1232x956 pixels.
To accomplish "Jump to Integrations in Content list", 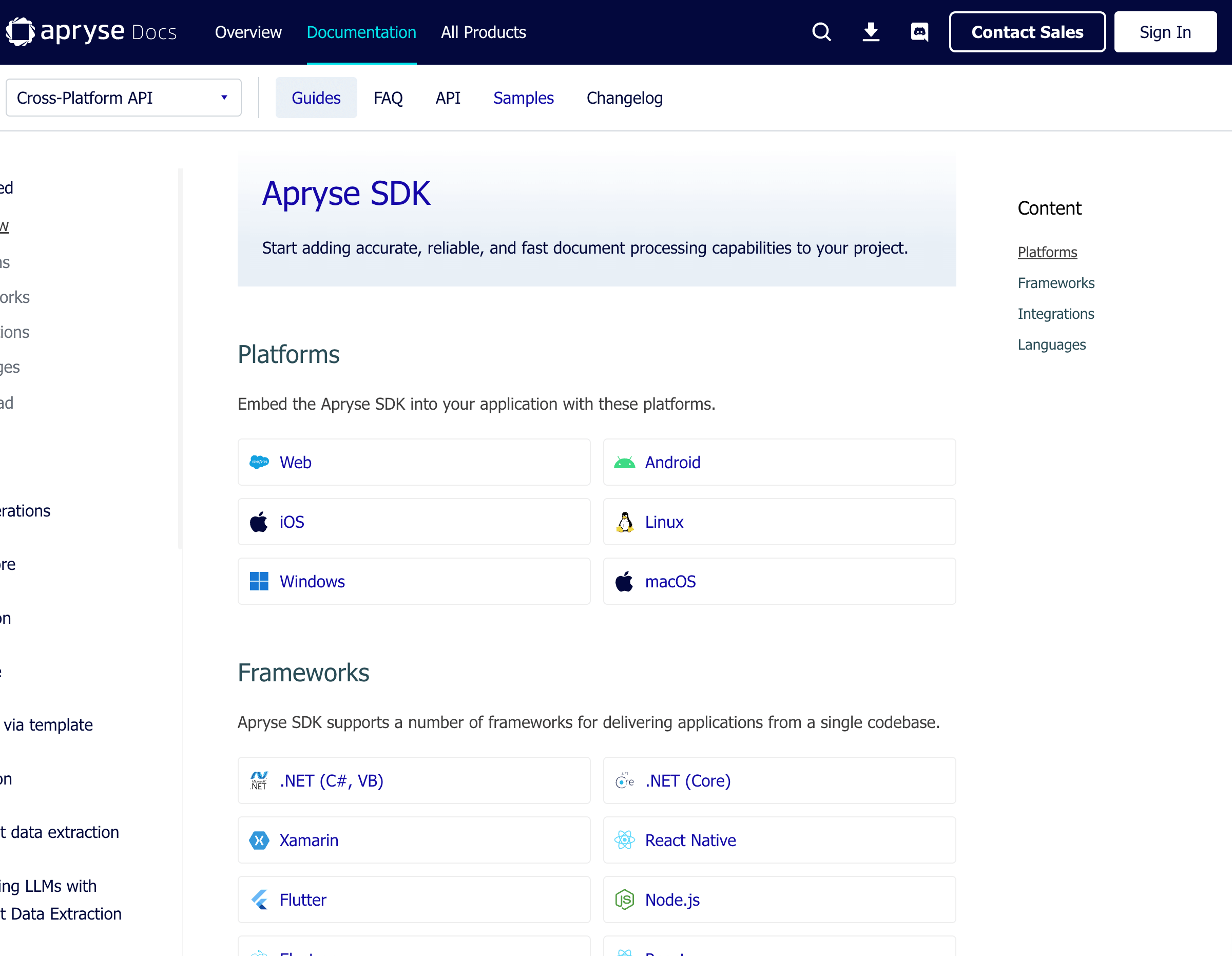I will 1056,314.
